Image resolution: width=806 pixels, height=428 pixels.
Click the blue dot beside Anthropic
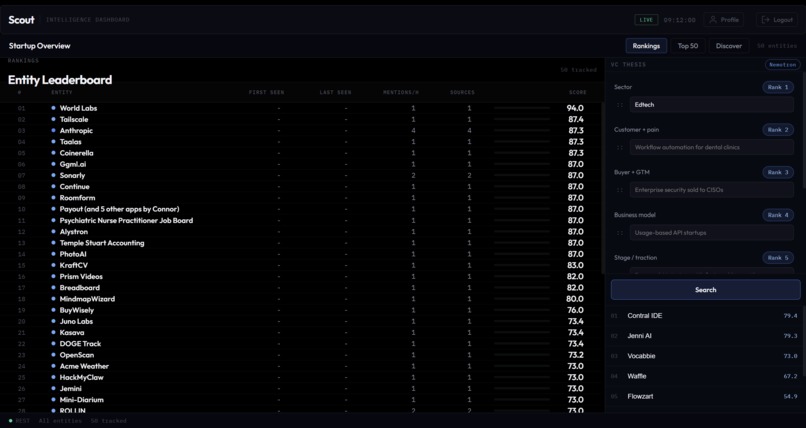[53, 131]
